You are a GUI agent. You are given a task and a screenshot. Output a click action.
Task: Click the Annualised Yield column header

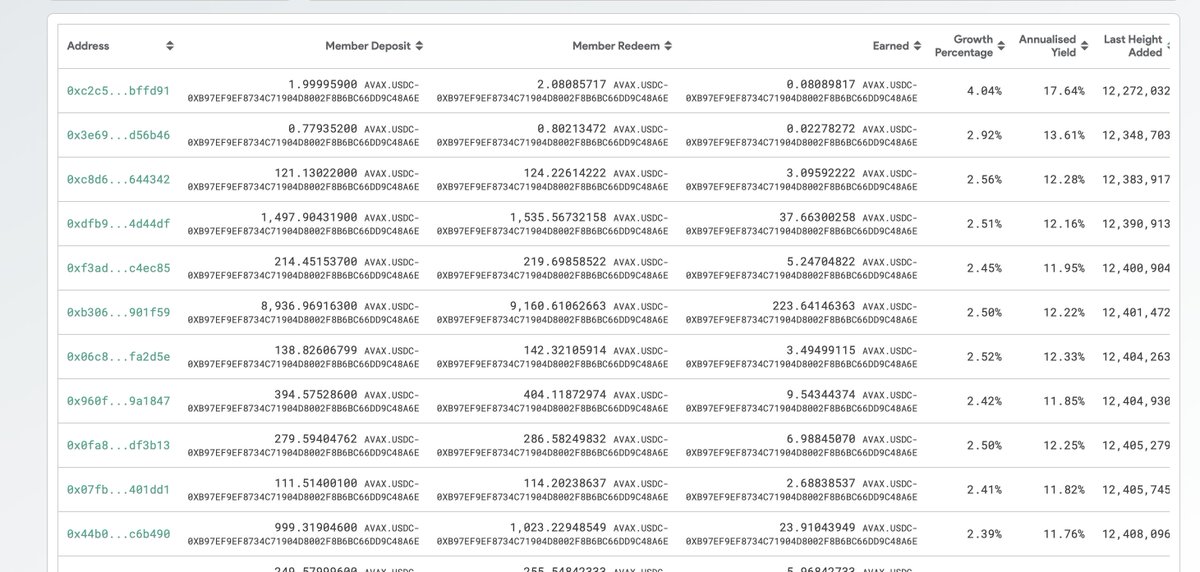(x=1047, y=46)
